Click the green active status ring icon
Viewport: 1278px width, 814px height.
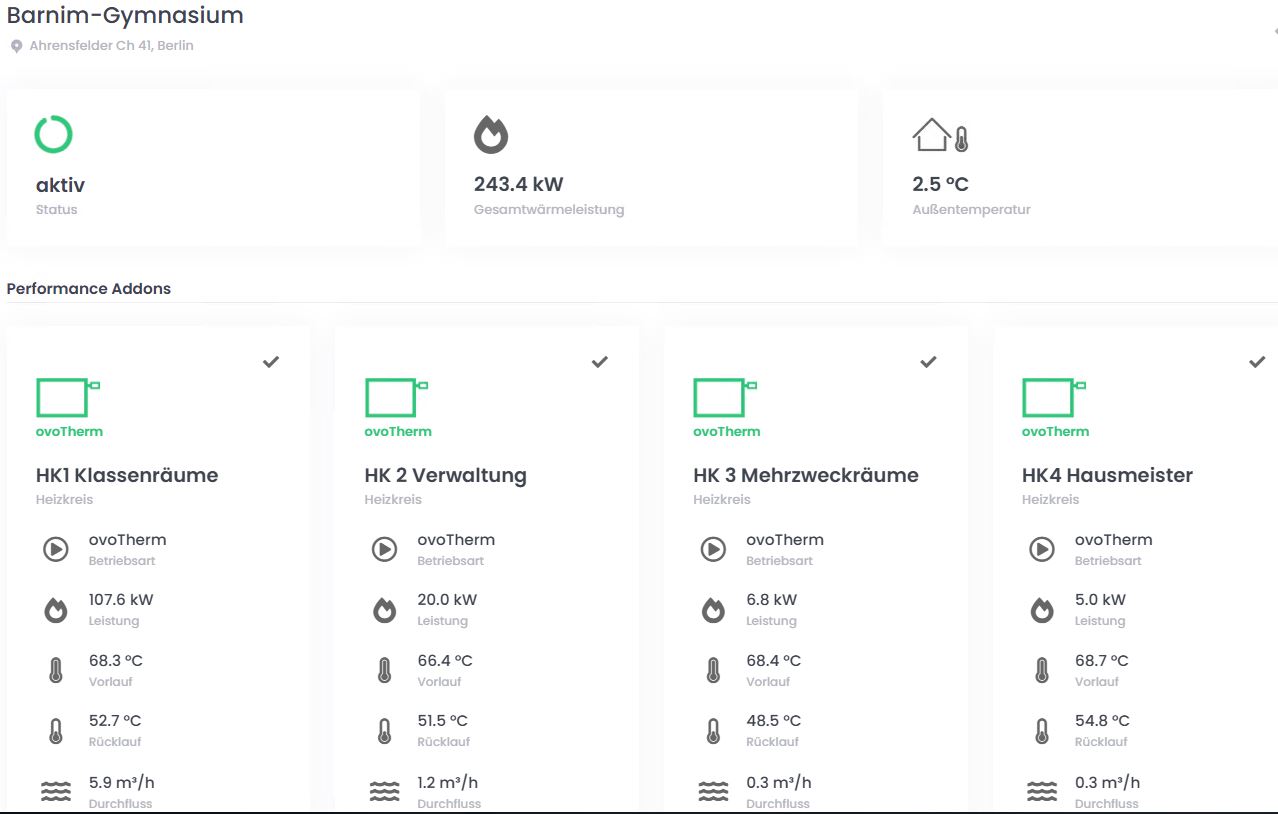tap(53, 134)
